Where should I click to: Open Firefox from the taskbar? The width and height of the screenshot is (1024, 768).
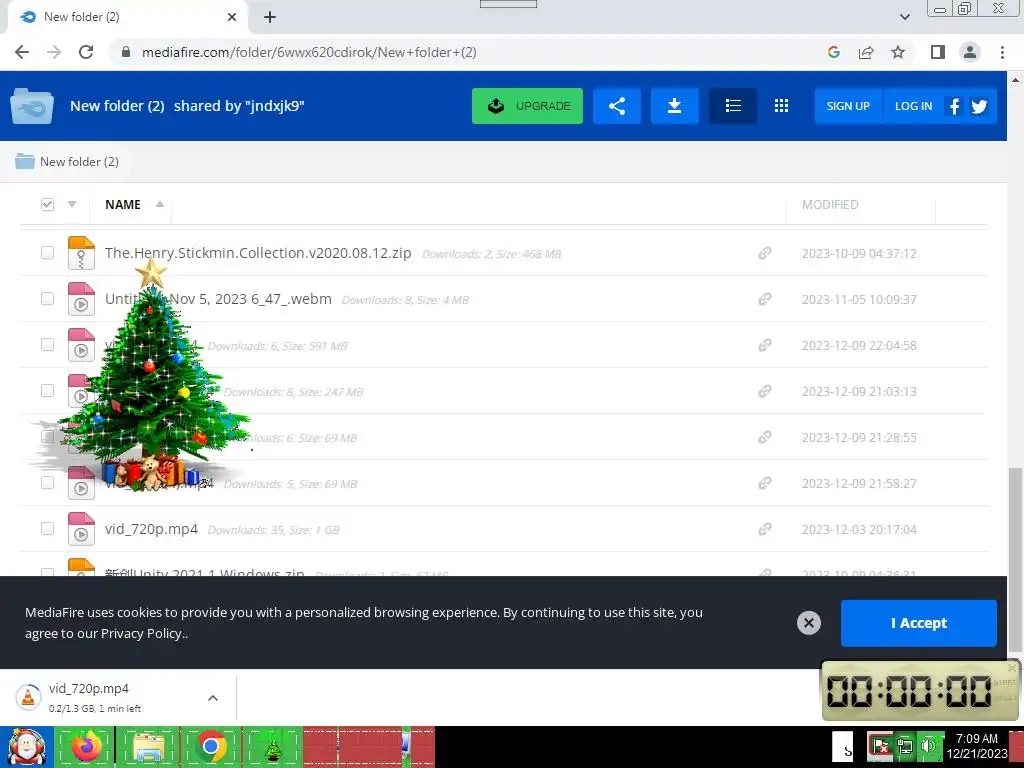click(86, 747)
